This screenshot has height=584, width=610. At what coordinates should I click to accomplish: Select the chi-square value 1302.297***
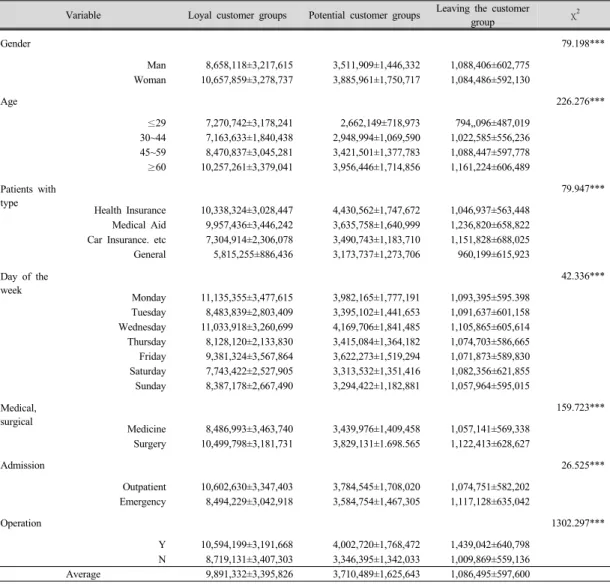(578, 523)
